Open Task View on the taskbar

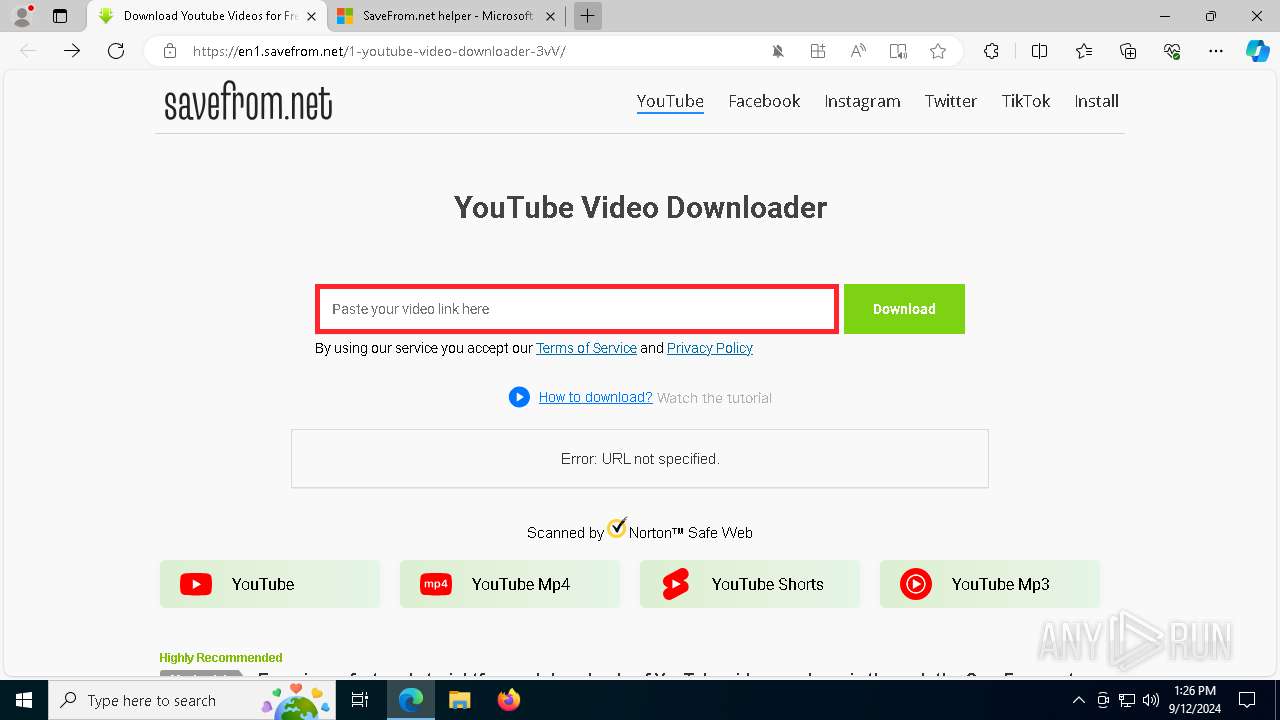[x=361, y=700]
